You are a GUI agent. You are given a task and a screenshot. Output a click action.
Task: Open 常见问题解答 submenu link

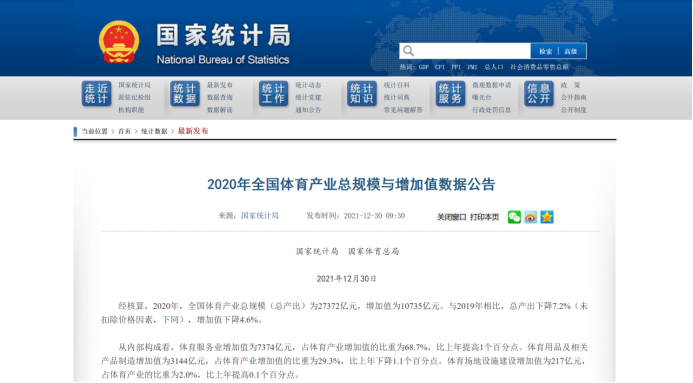(403, 110)
